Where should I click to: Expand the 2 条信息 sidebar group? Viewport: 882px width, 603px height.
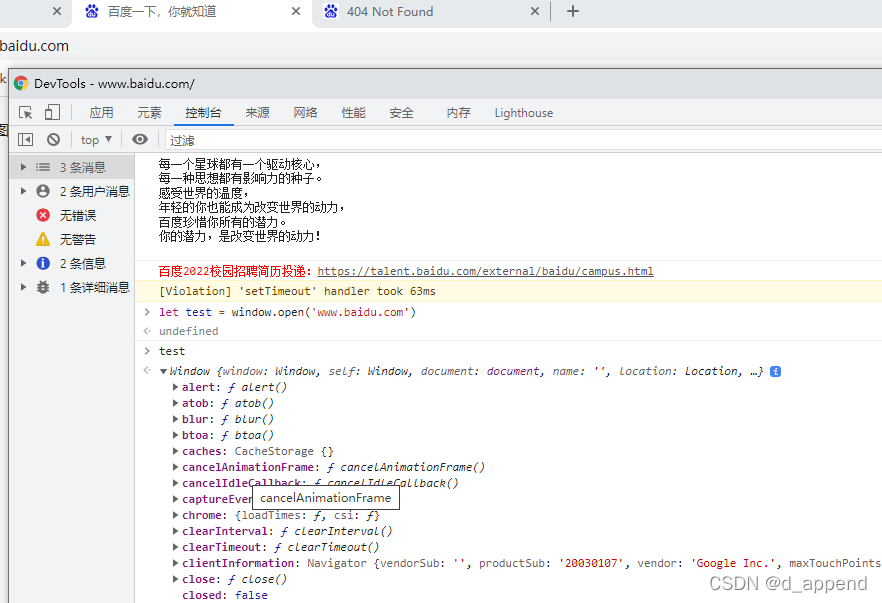(24, 263)
